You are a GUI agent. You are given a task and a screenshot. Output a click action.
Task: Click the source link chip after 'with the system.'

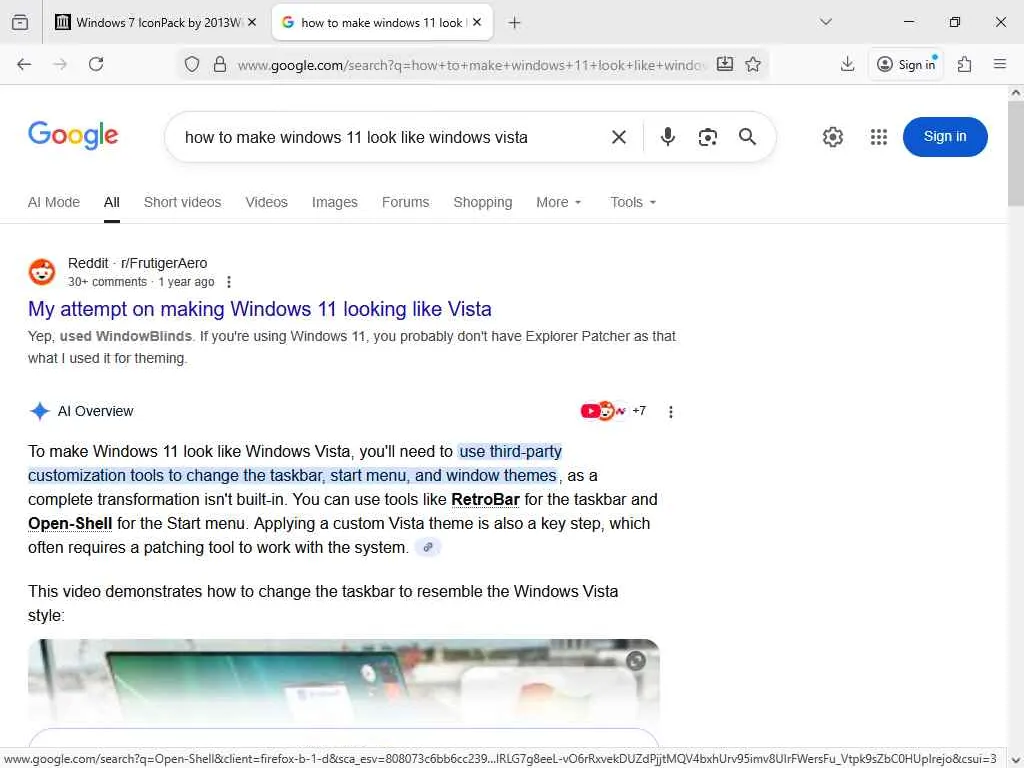click(x=428, y=547)
